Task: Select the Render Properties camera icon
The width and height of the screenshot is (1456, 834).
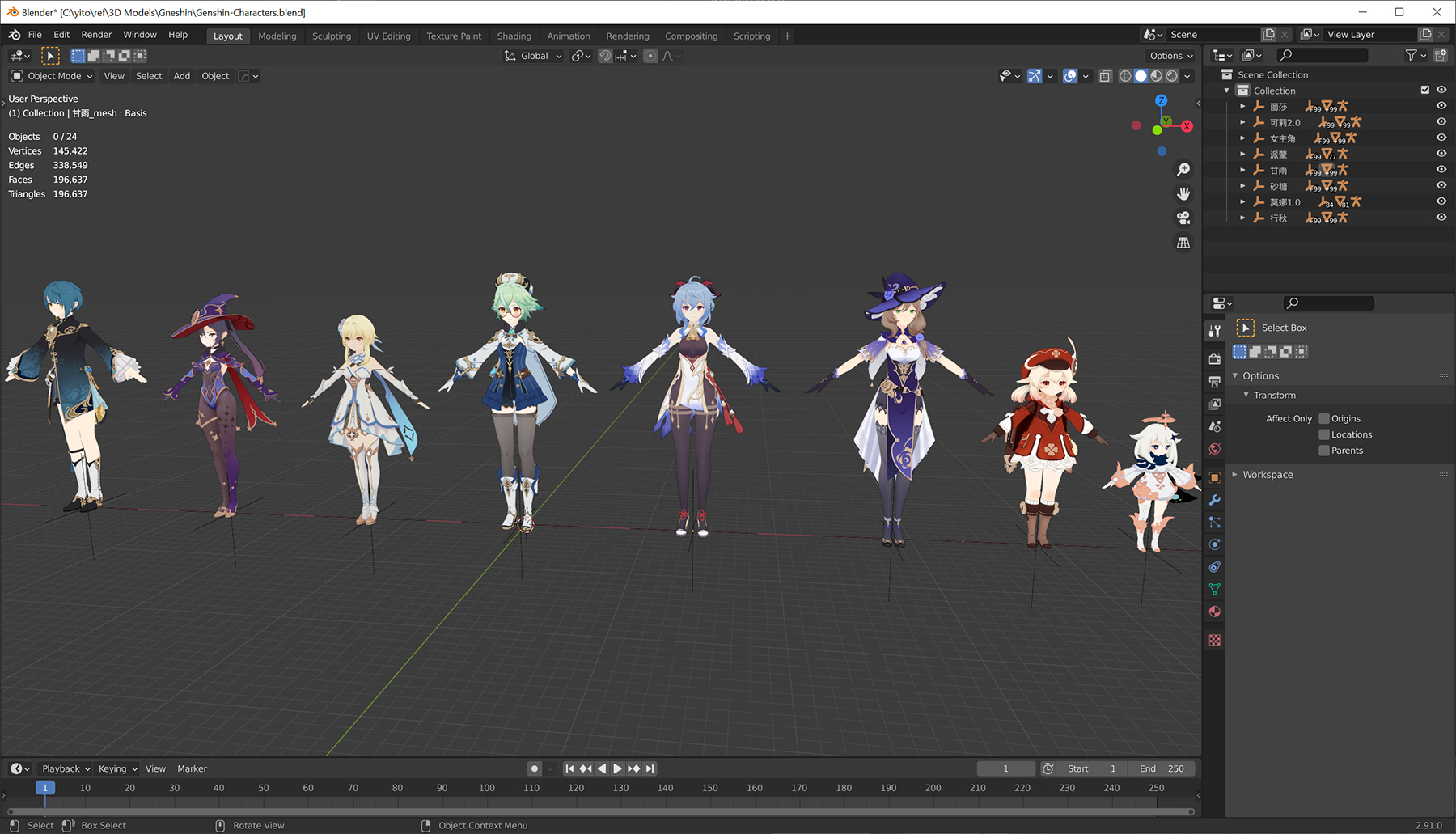Action: pos(1215,358)
